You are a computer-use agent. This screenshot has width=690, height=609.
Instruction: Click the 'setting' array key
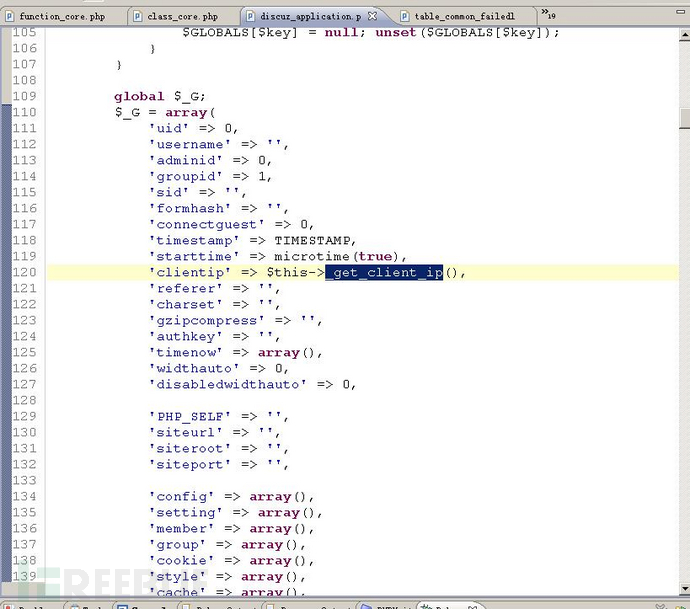pyautogui.click(x=186, y=513)
